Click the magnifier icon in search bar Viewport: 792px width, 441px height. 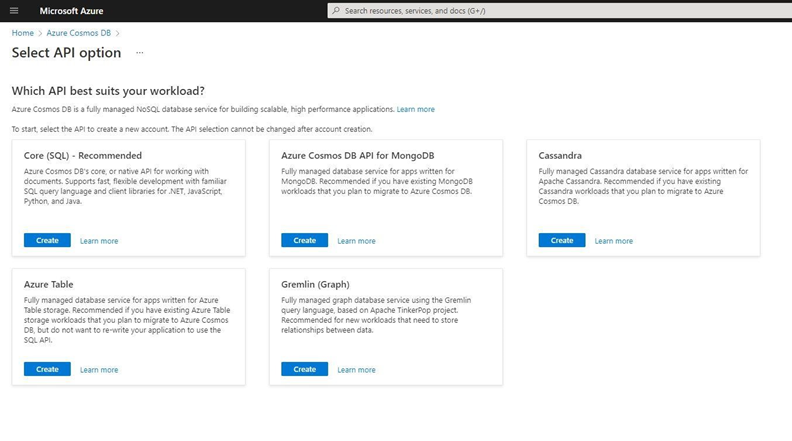336,11
